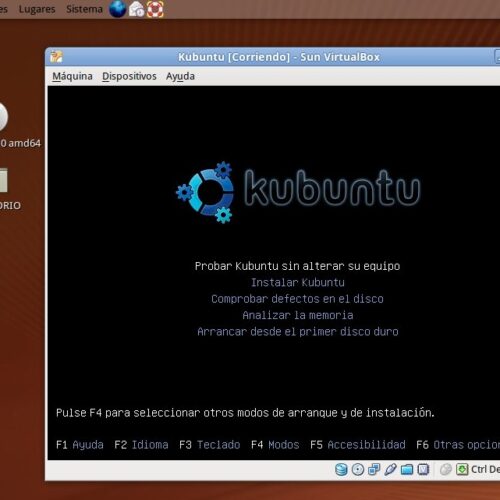
Task: Open the Ayuda menu in VirtualBox
Action: (x=180, y=76)
